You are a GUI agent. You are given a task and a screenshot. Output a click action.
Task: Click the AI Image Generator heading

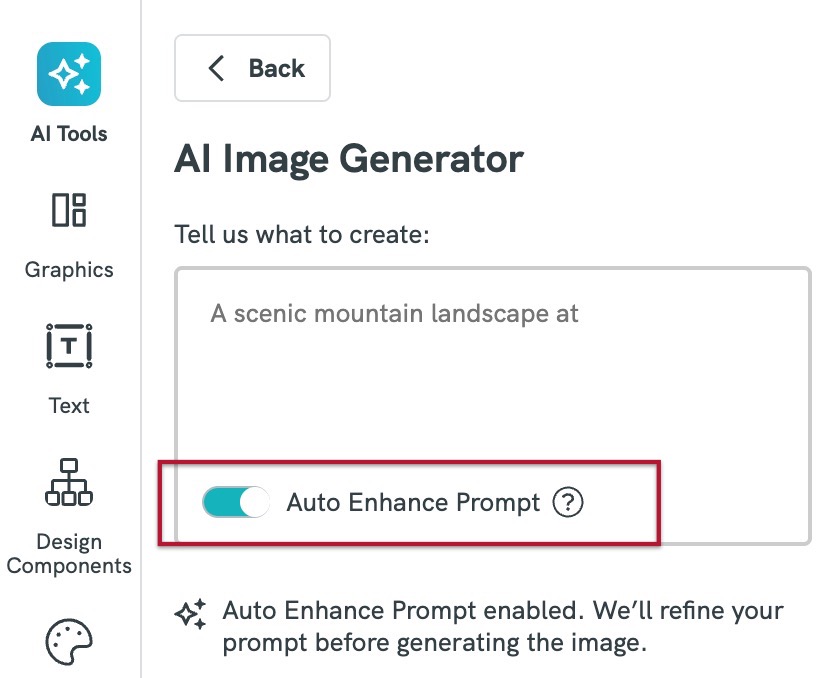[349, 159]
